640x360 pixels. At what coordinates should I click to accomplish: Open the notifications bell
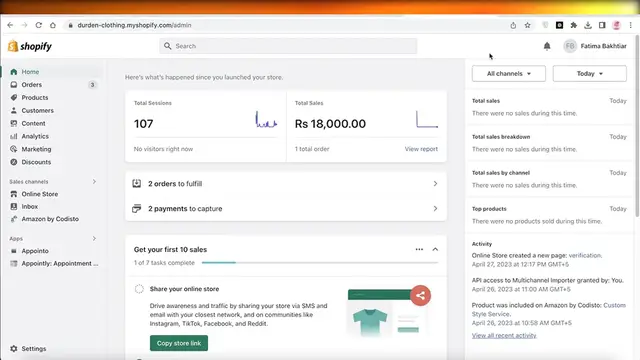(547, 46)
